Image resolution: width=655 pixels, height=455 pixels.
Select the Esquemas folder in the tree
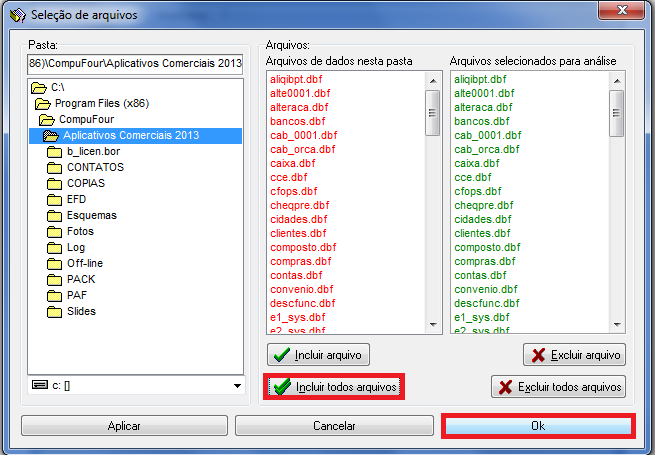(x=91, y=215)
